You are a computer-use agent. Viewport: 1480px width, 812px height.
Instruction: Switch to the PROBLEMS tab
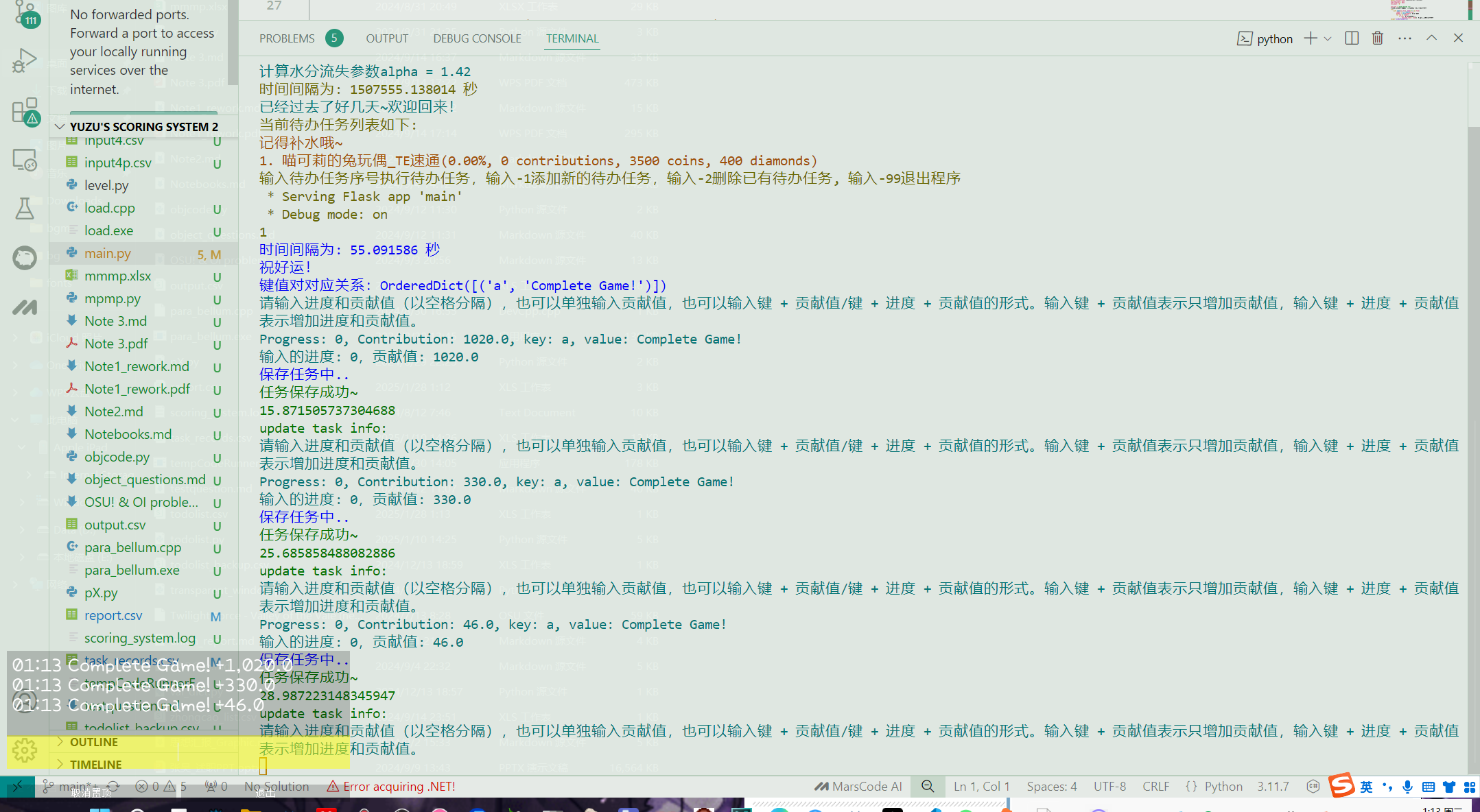[x=287, y=38]
